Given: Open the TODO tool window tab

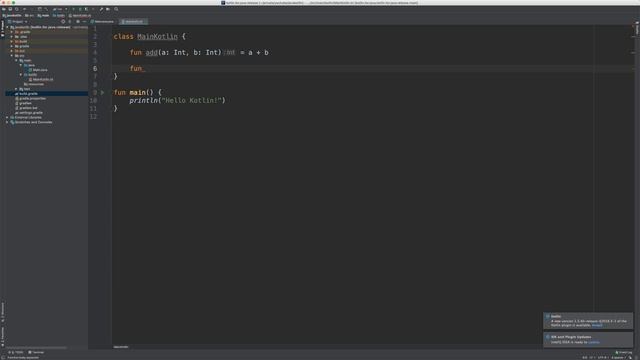Looking at the screenshot, I should click(x=16, y=352).
